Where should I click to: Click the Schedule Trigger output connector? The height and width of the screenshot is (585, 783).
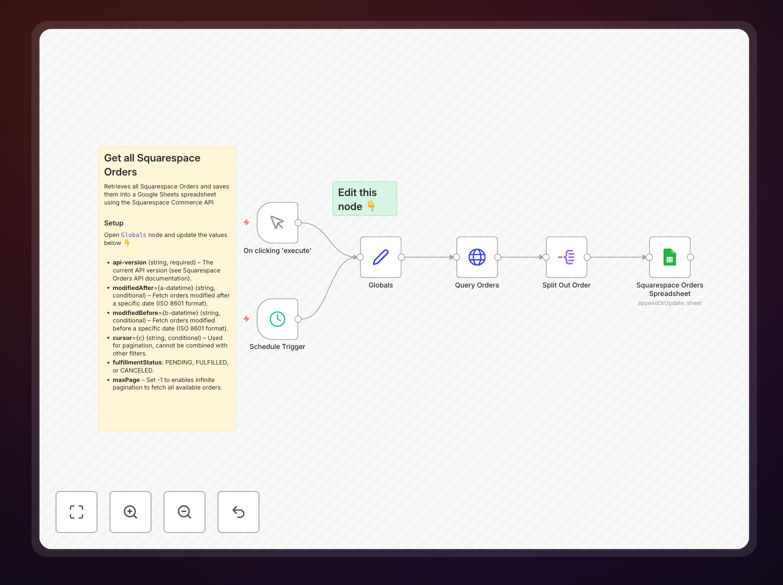pyautogui.click(x=298, y=319)
